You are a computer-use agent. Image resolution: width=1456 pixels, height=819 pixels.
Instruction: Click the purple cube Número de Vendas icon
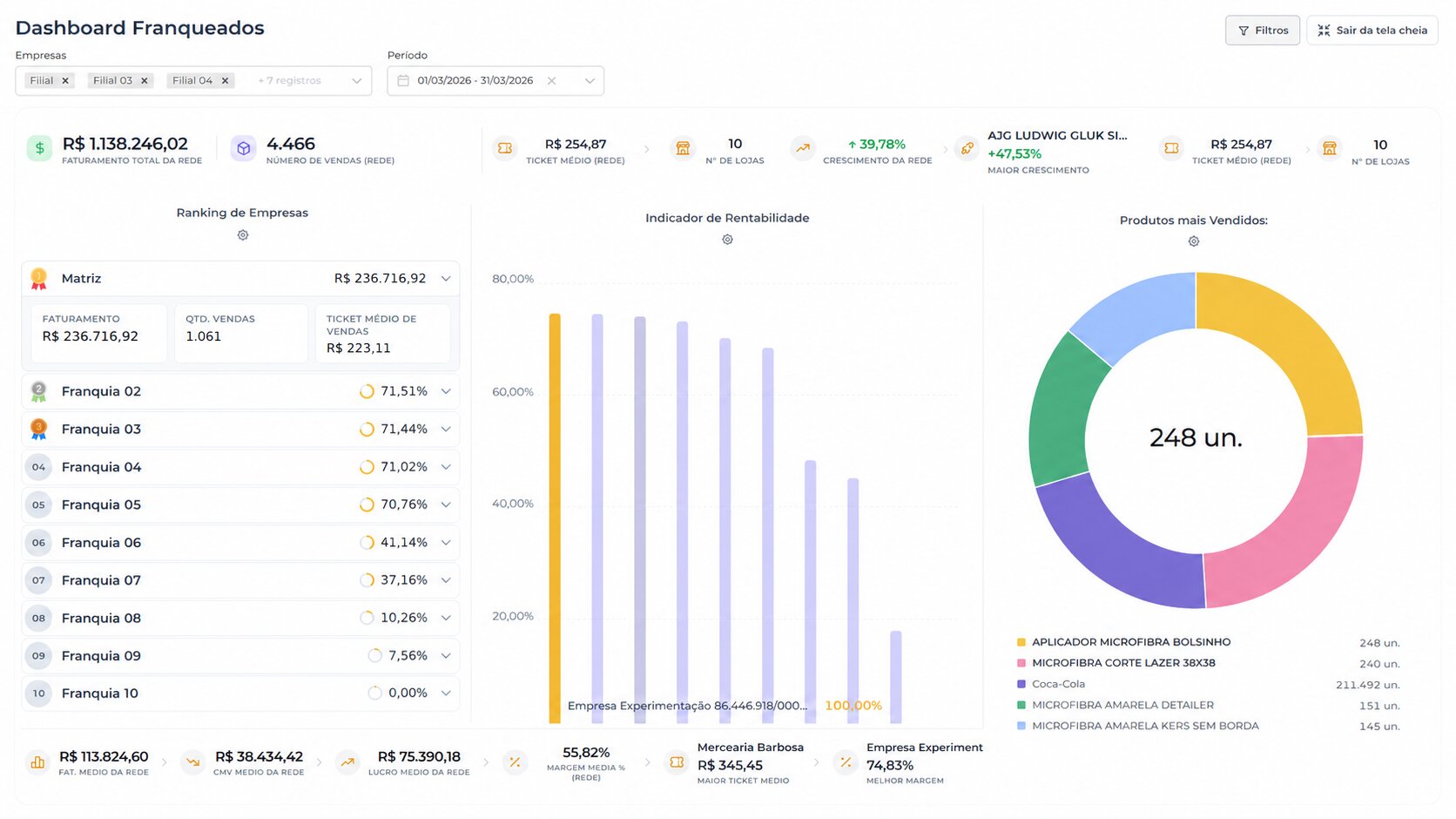tap(244, 149)
